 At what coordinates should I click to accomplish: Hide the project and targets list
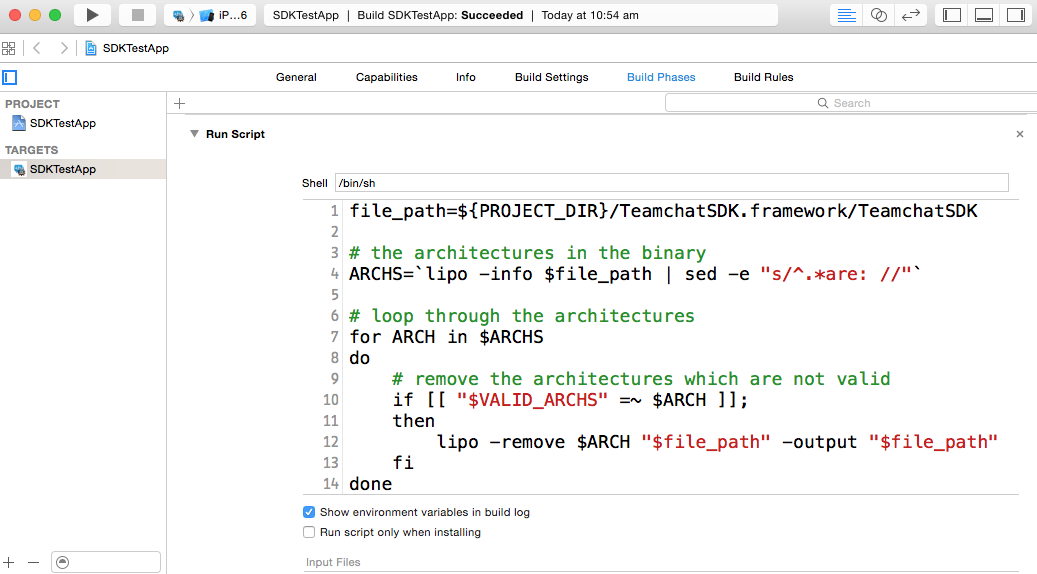[9, 77]
